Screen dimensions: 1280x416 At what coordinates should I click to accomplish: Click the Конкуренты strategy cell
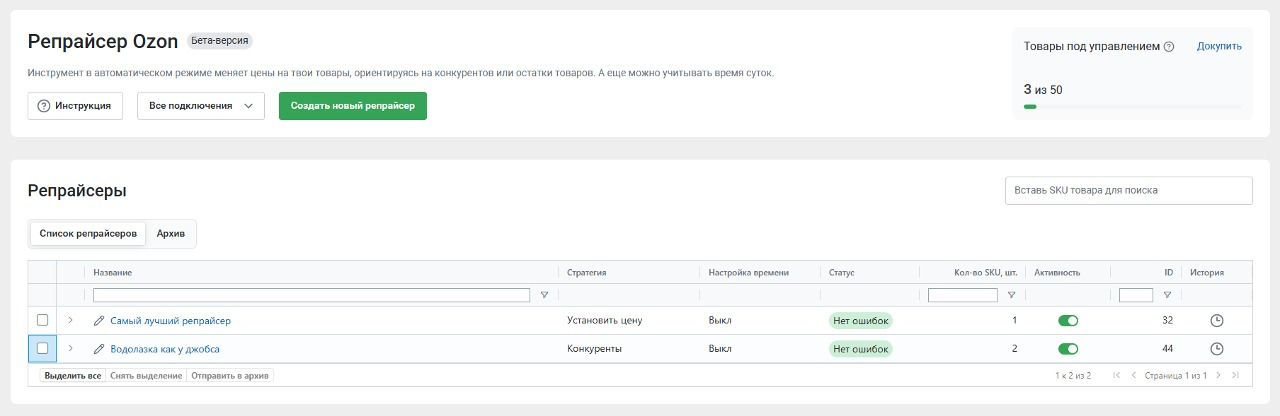click(595, 349)
